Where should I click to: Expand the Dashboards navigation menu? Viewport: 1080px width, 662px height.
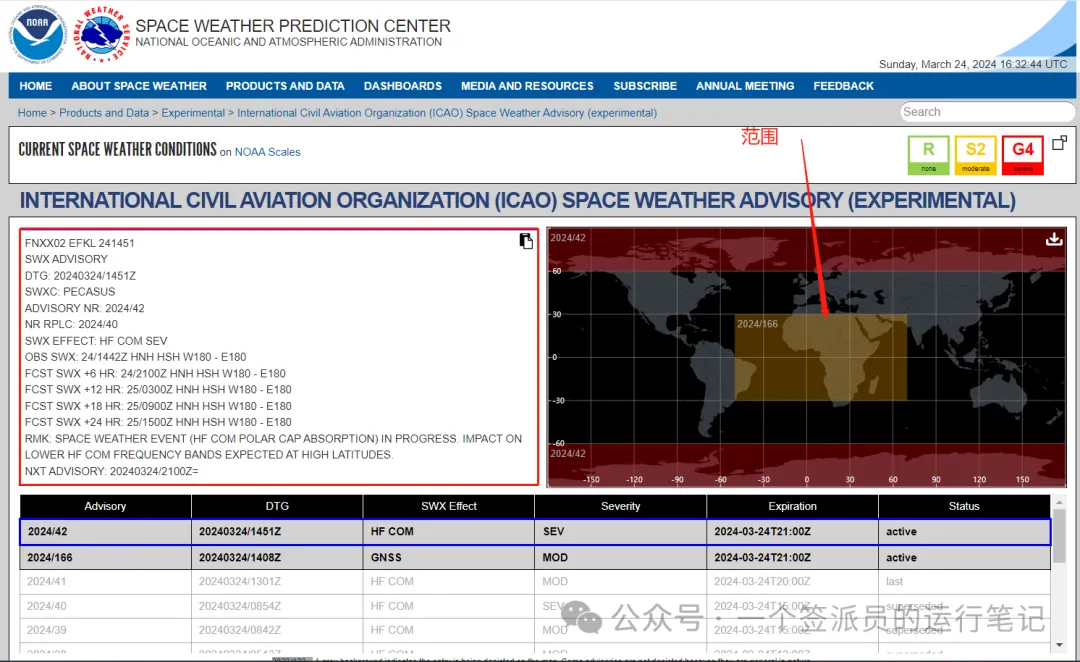[403, 86]
